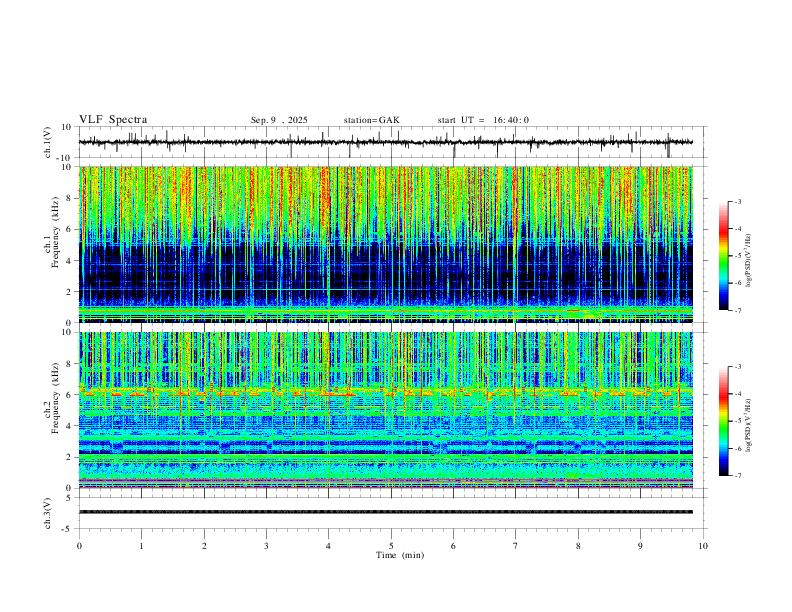Click the "-3" tick on ch.1 color bar
The height and width of the screenshot is (612, 792).
pos(737,201)
